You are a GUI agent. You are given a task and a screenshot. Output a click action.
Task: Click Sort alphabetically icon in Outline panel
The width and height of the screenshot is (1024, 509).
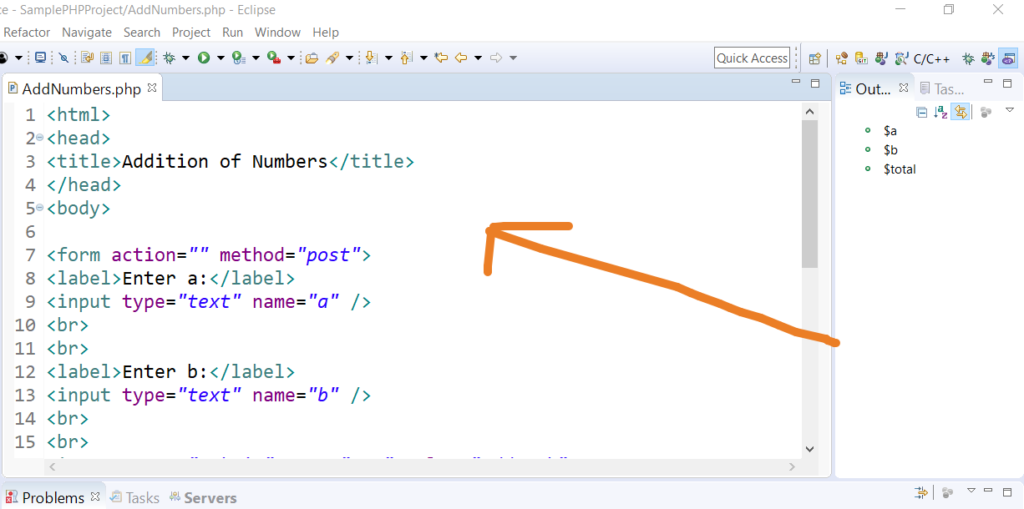[940, 112]
